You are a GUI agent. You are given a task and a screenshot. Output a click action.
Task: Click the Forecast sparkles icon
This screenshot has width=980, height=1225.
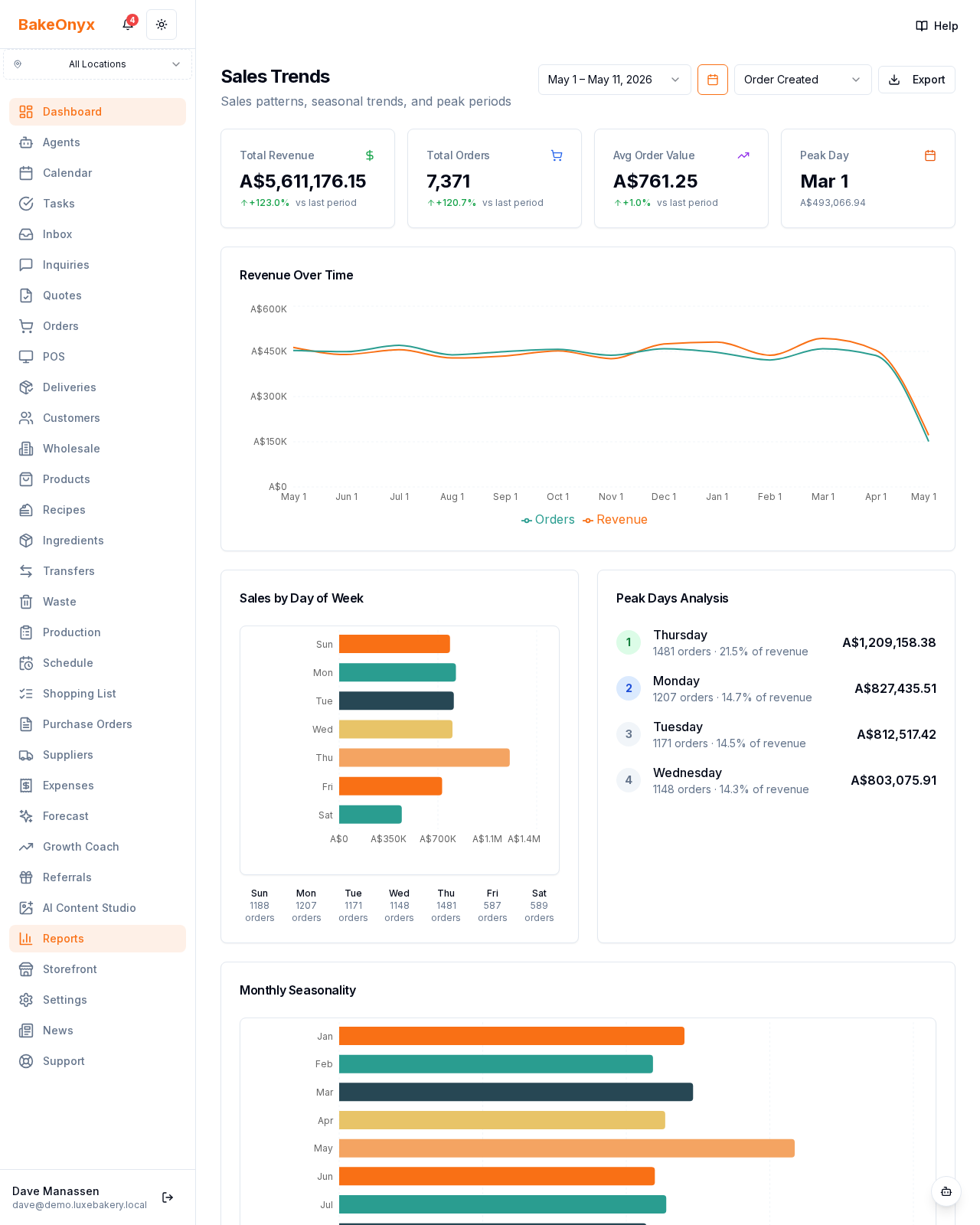[x=26, y=816]
